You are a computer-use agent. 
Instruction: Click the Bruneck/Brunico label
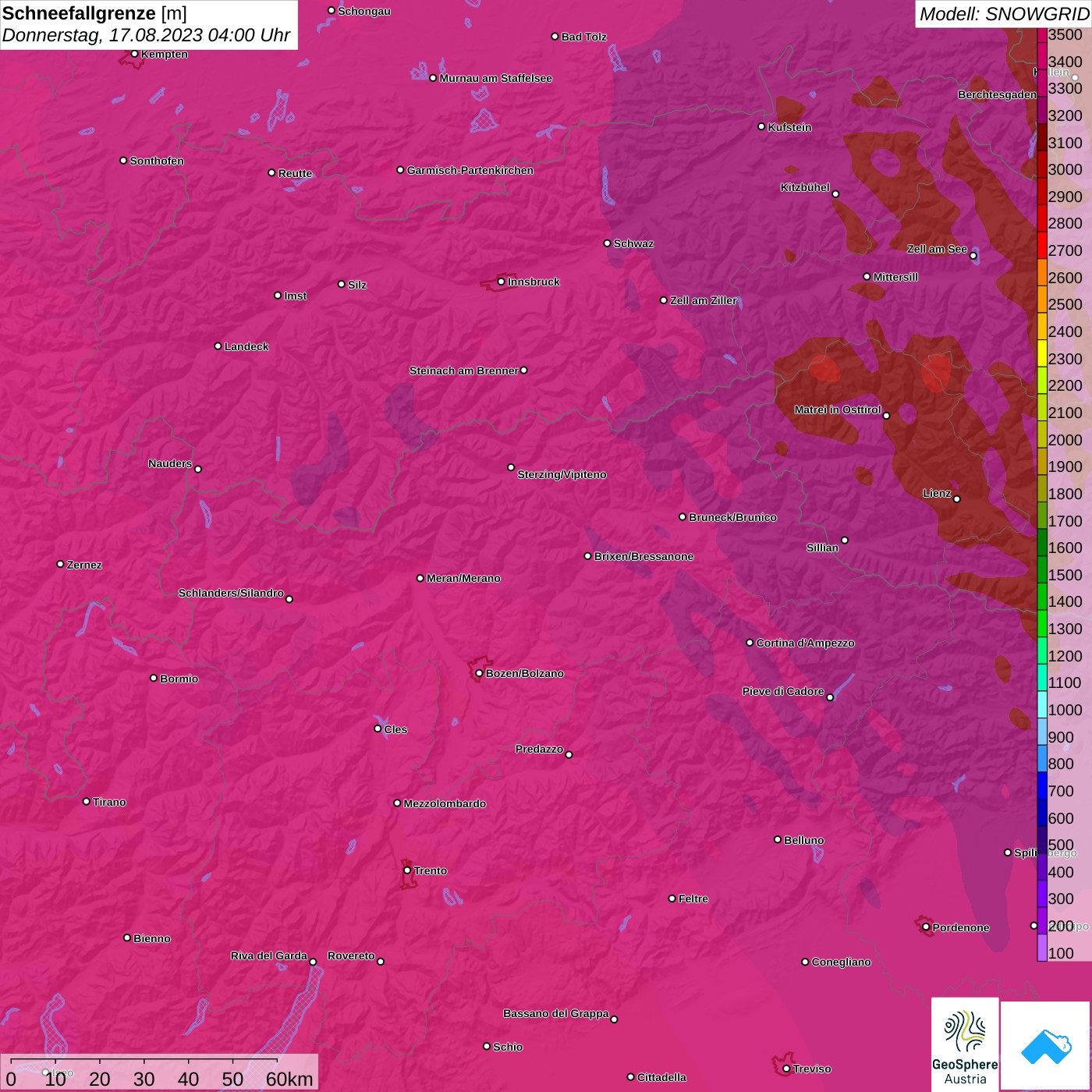(732, 517)
